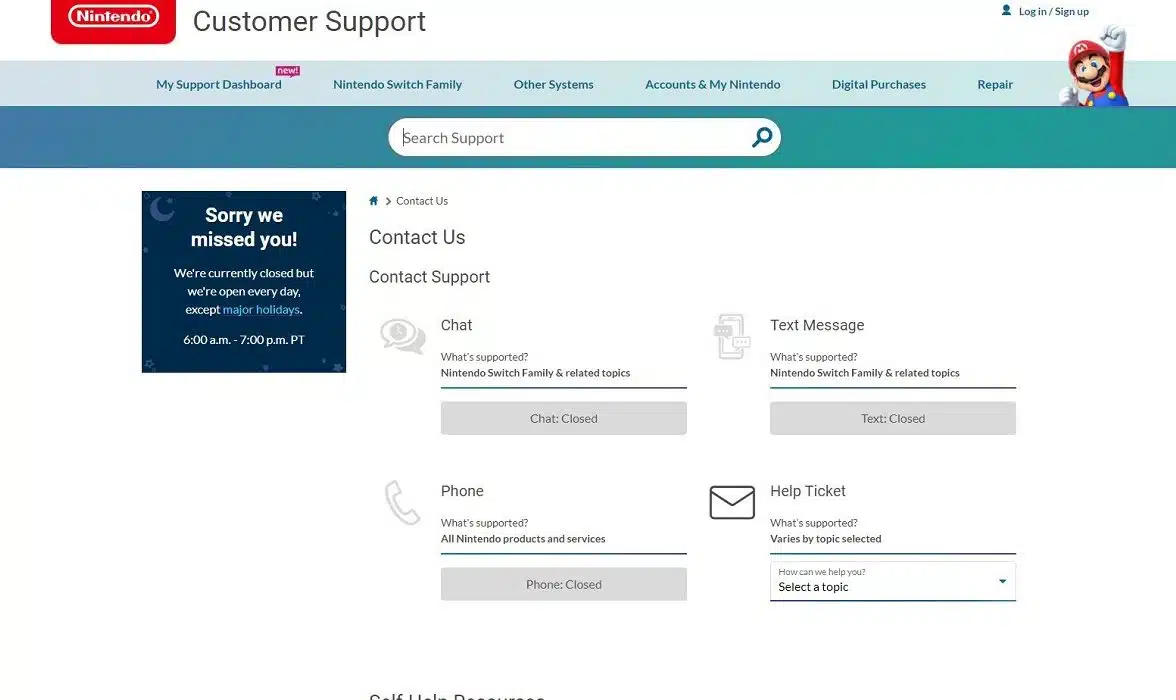Click the Help Ticket envelope icon
1176x700 pixels.
pyautogui.click(x=732, y=502)
